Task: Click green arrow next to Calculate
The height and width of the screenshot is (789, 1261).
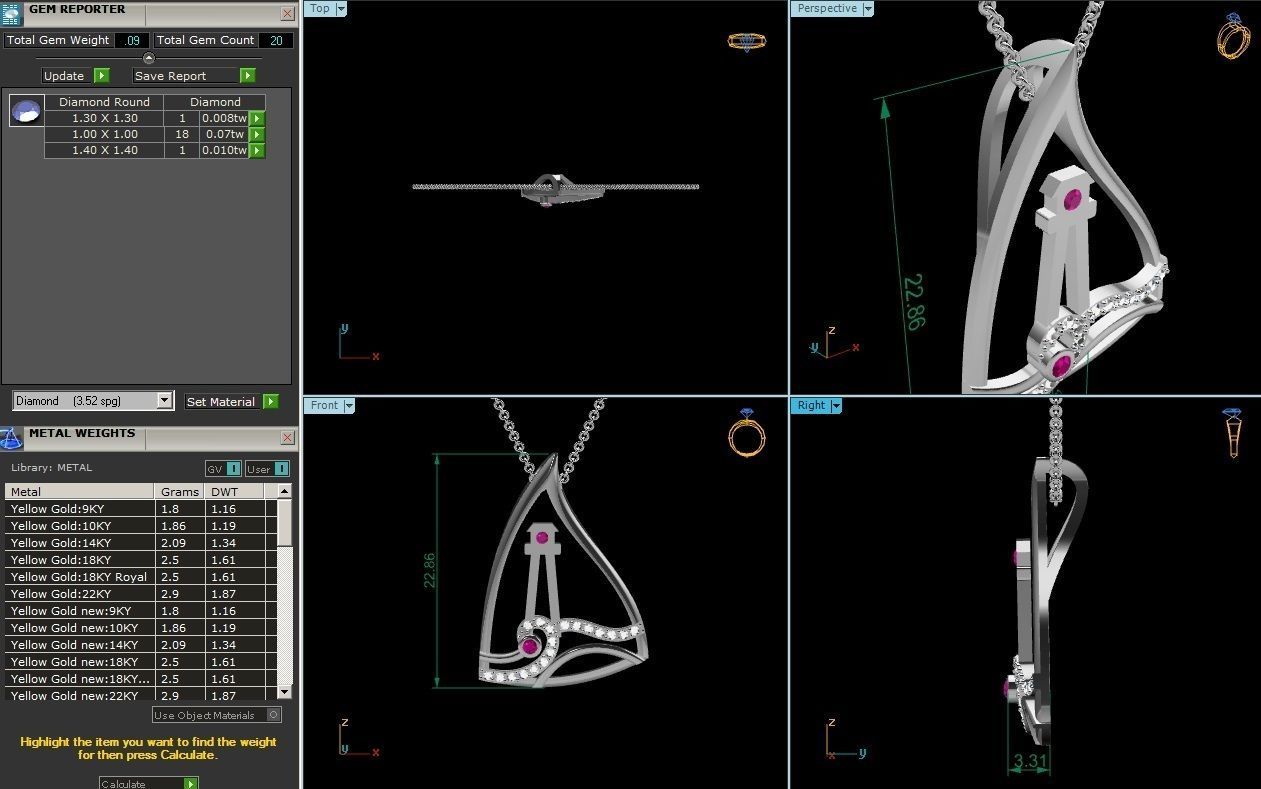Action: (x=190, y=784)
